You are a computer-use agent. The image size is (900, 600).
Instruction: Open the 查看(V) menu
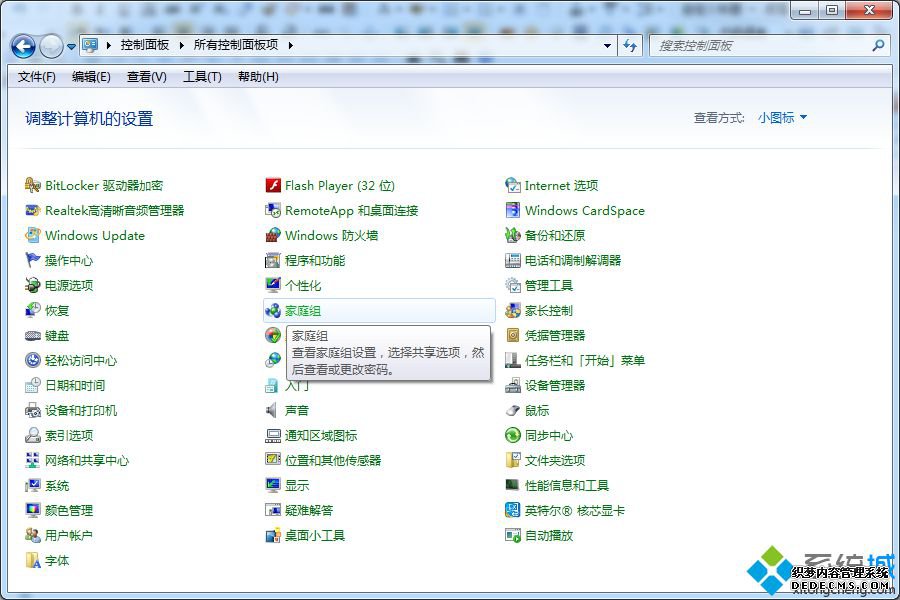pyautogui.click(x=146, y=77)
